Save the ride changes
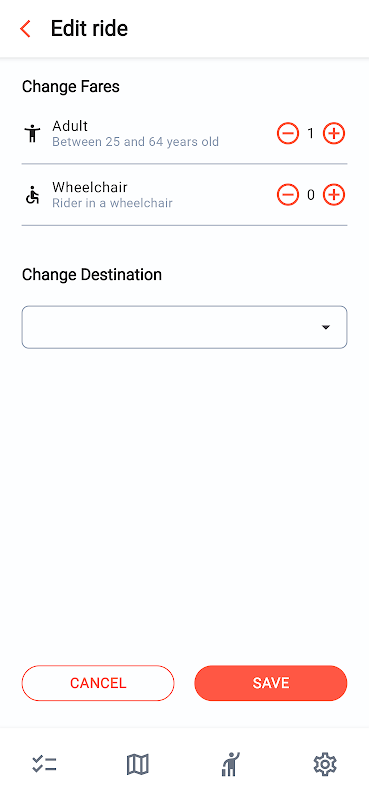This screenshot has width=369, height=800. (x=271, y=683)
